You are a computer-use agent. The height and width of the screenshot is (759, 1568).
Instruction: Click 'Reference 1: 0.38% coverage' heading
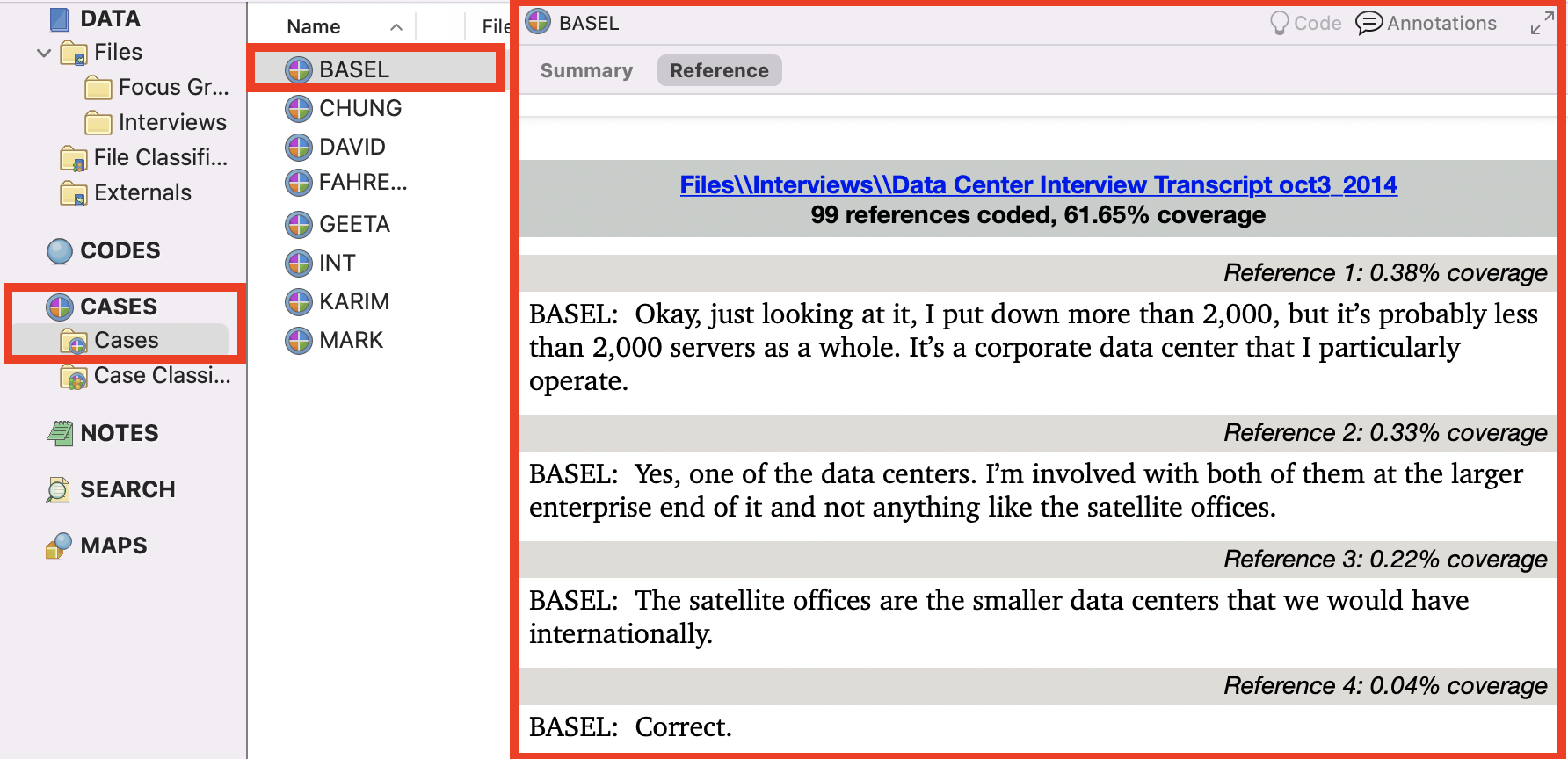pyautogui.click(x=1385, y=273)
